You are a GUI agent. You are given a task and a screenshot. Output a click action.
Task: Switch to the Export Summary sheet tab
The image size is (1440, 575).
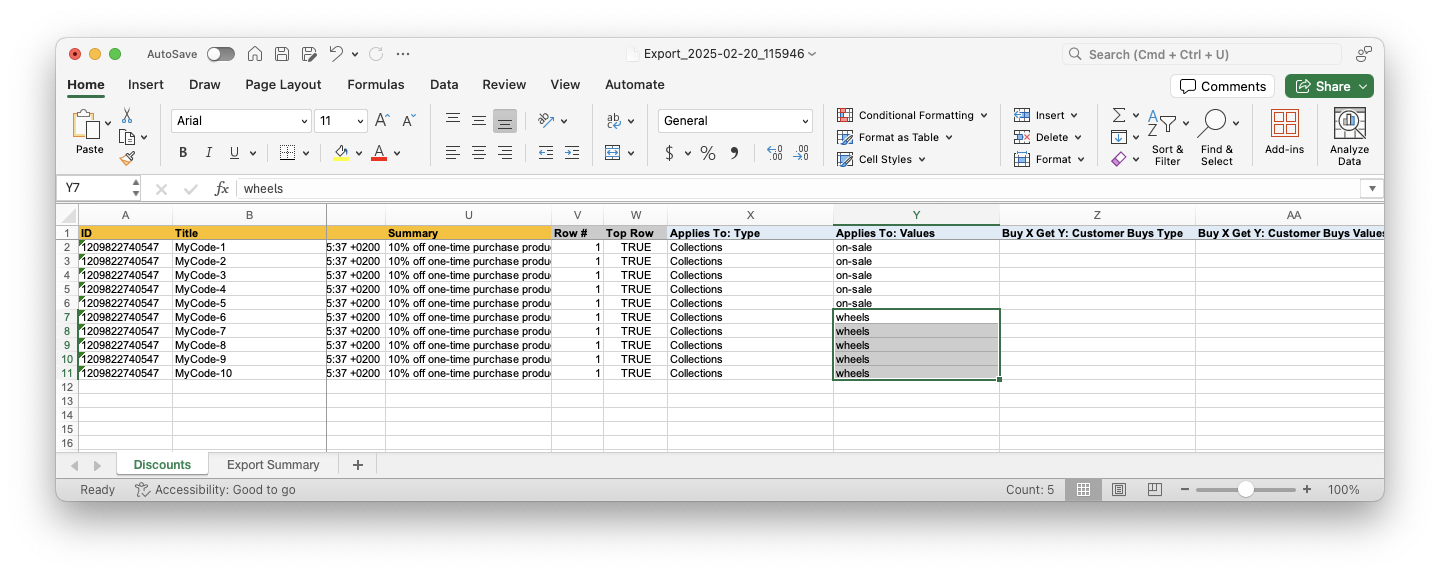pos(273,465)
